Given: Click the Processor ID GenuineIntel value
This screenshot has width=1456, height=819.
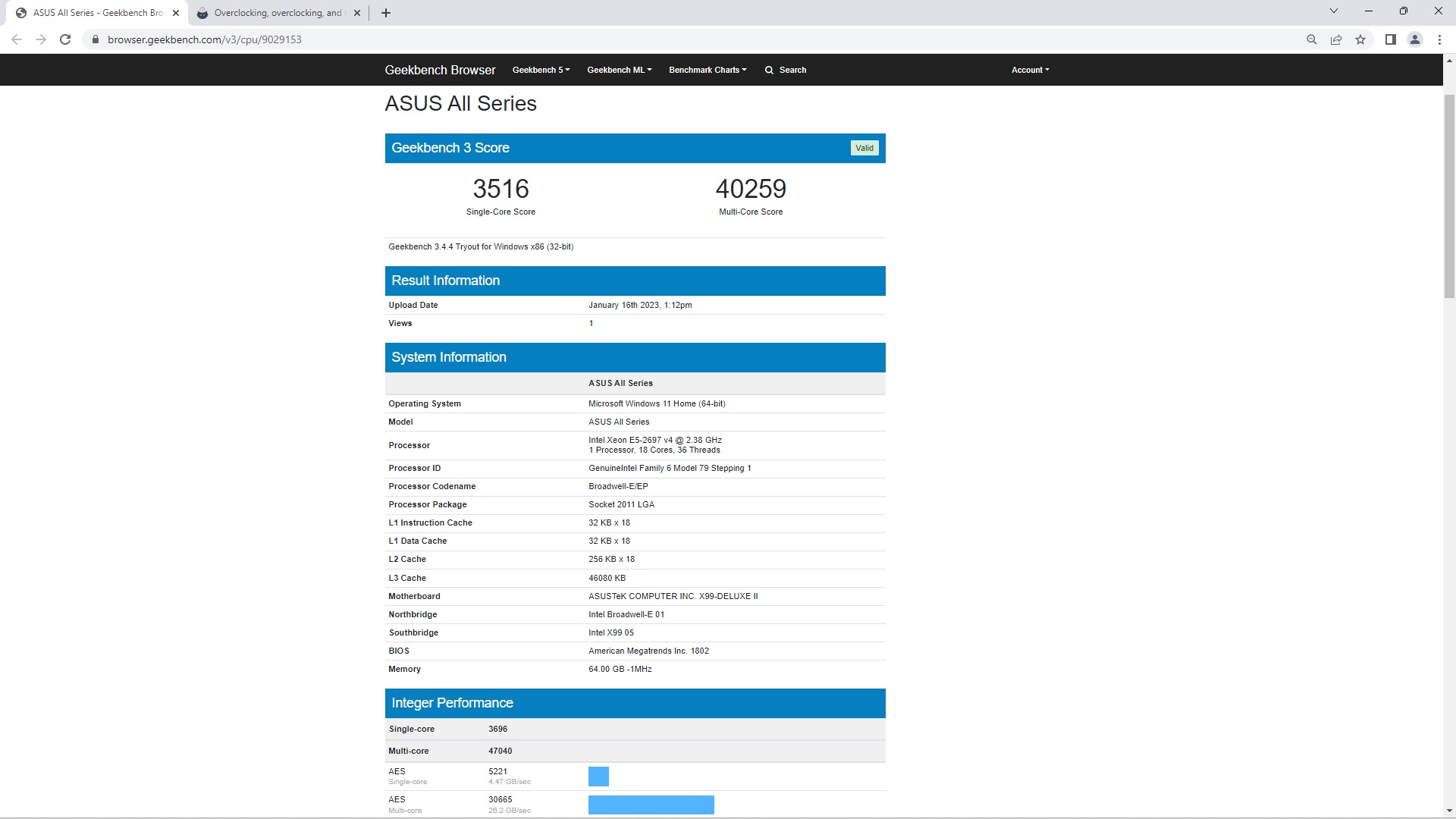Looking at the screenshot, I should (x=670, y=468).
